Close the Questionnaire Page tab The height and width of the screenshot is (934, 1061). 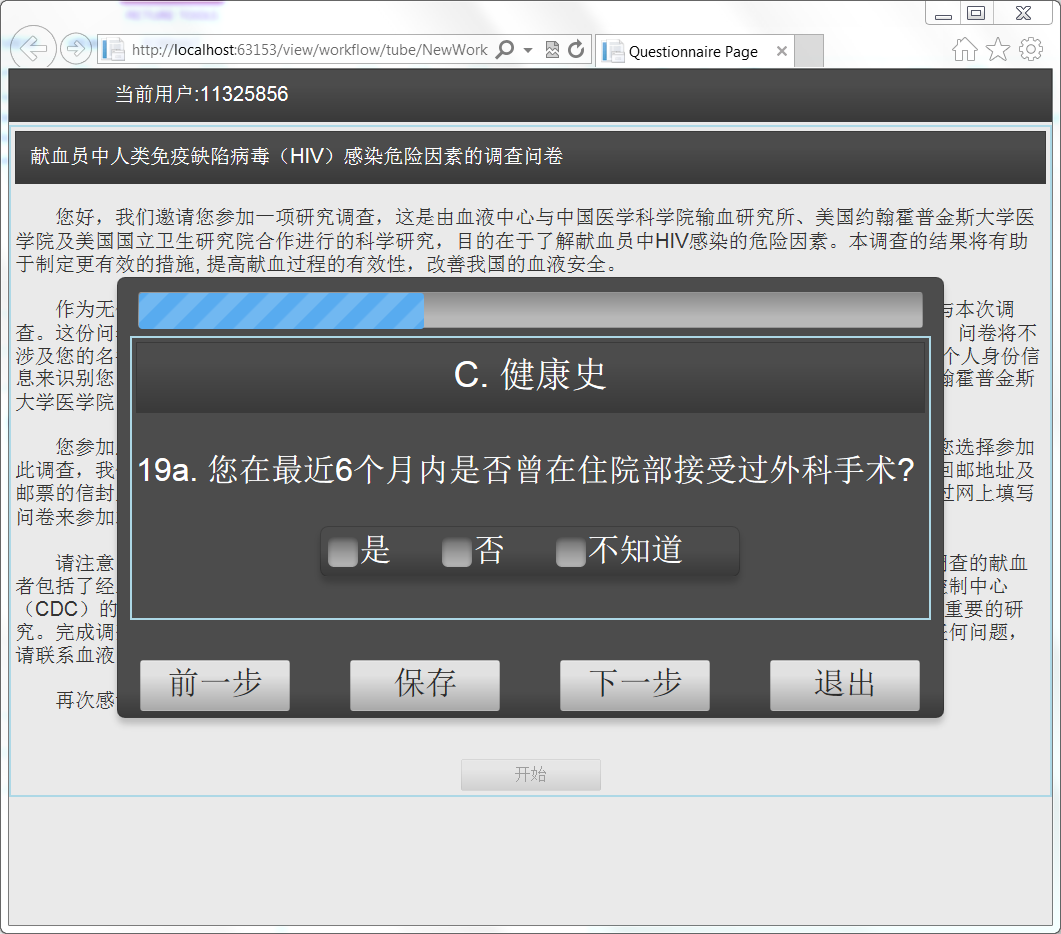click(x=782, y=51)
